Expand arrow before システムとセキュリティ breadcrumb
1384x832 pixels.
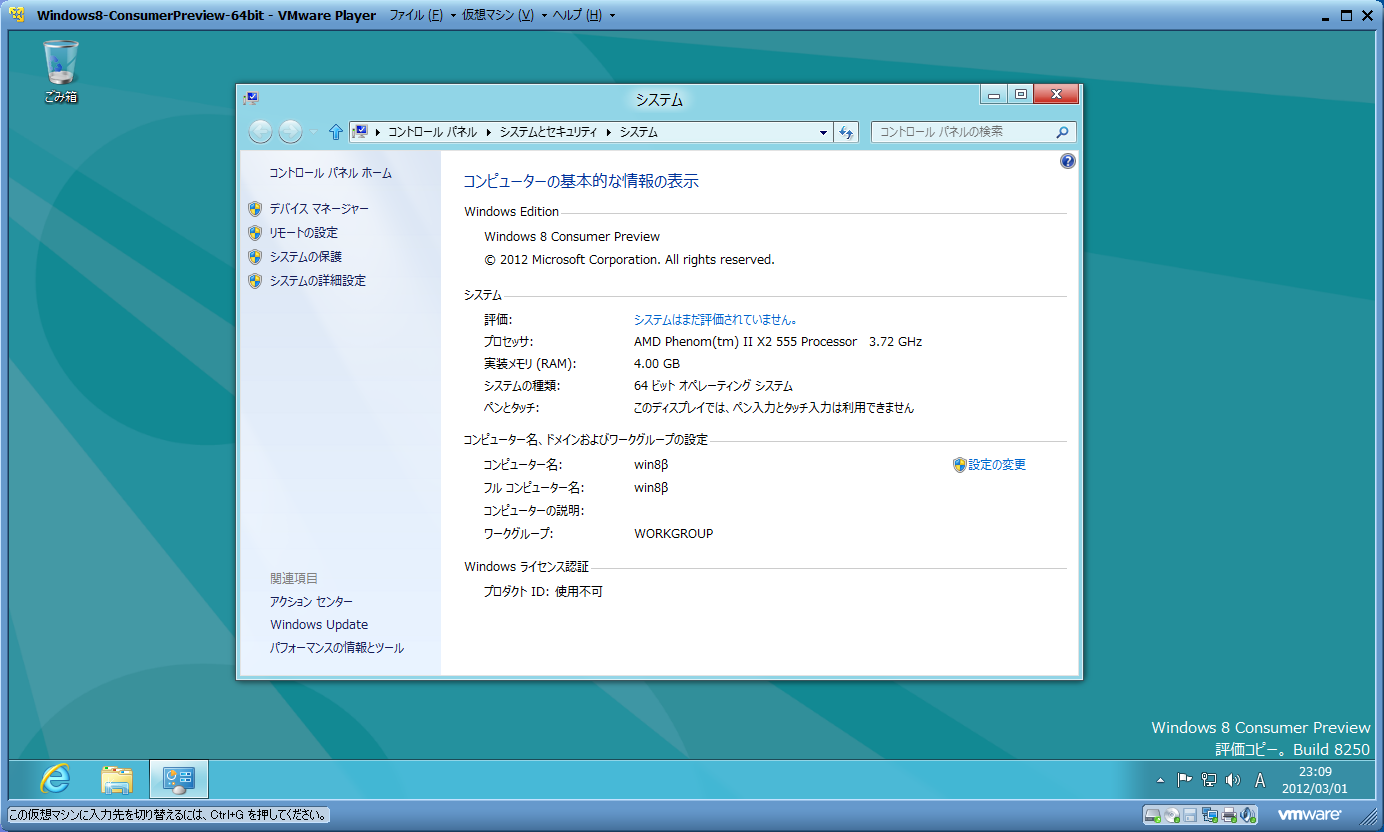tap(489, 132)
